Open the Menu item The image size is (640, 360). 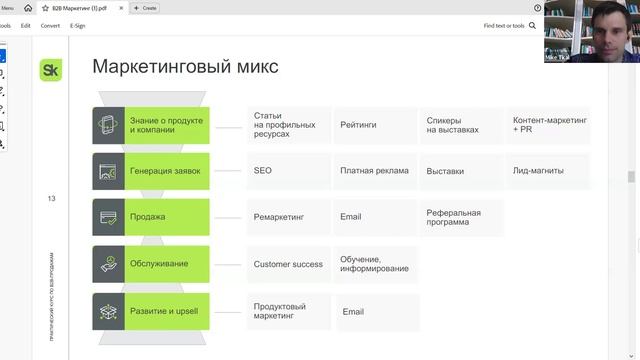pyautogui.click(x=7, y=8)
